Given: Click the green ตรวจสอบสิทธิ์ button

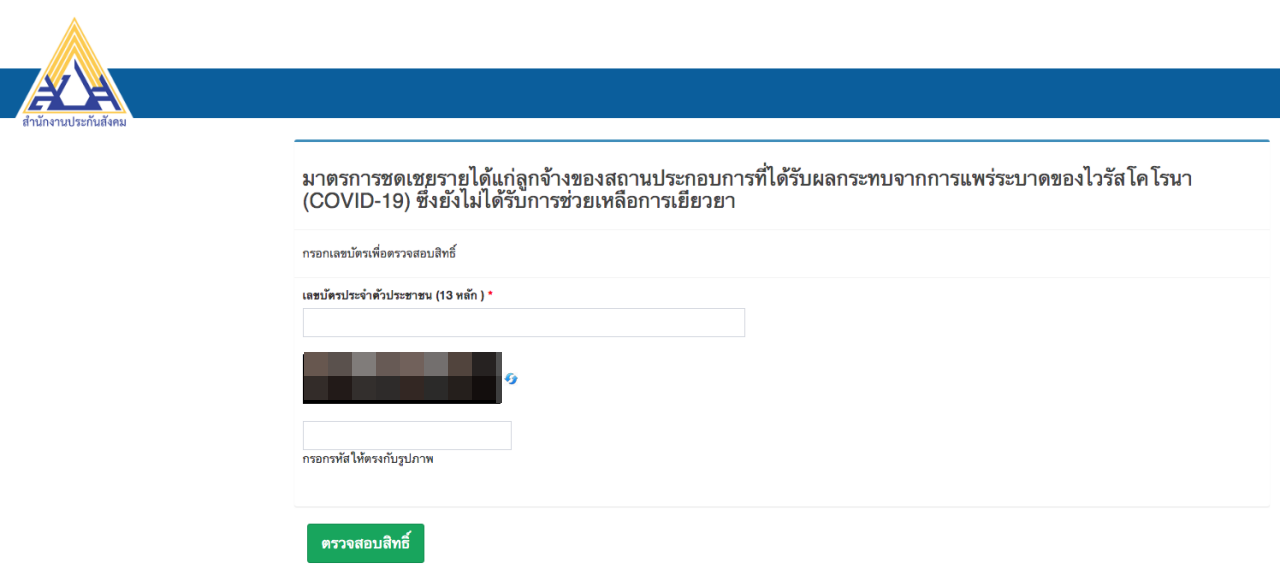Looking at the screenshot, I should click(x=365, y=543).
